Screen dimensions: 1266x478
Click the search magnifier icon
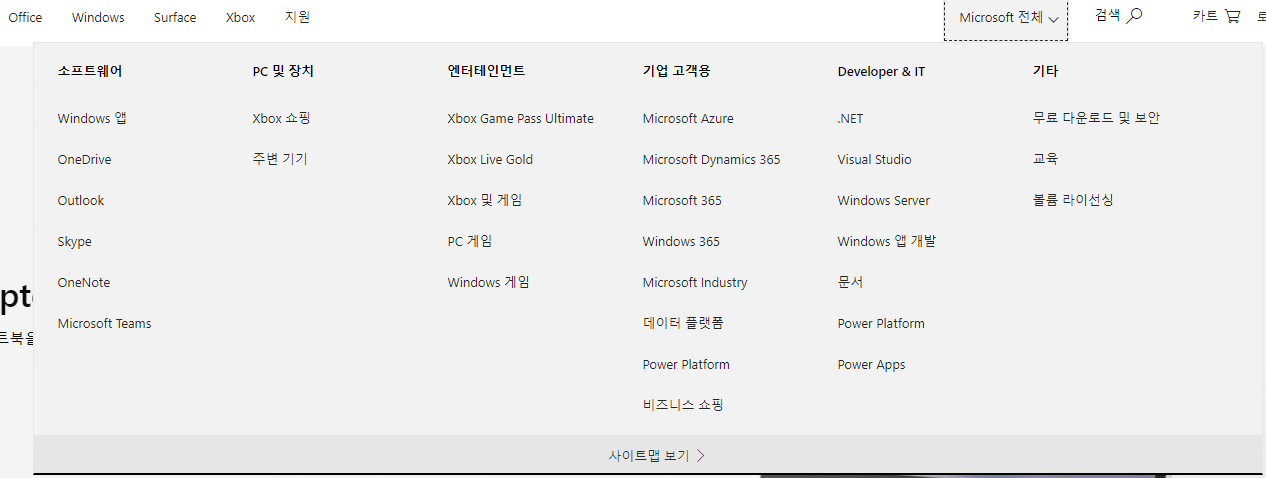pos(1134,16)
